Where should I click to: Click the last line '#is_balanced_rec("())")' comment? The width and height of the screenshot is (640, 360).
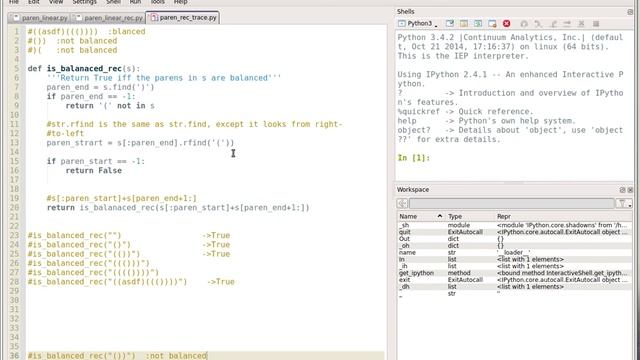point(81,356)
